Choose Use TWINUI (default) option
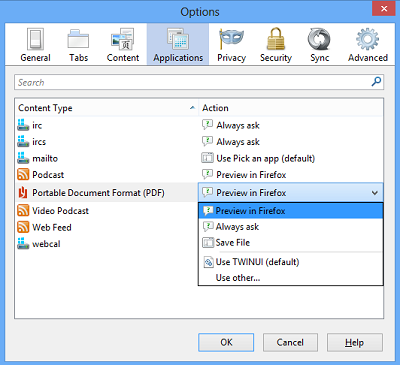Image resolution: width=400 pixels, height=365 pixels. (x=291, y=262)
